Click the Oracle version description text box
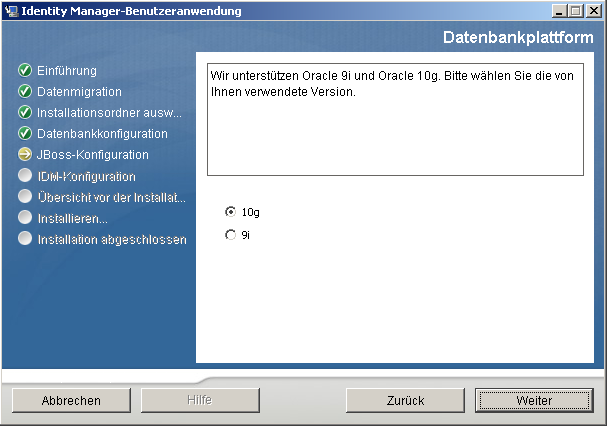The height and width of the screenshot is (426, 607). pyautogui.click(x=395, y=119)
